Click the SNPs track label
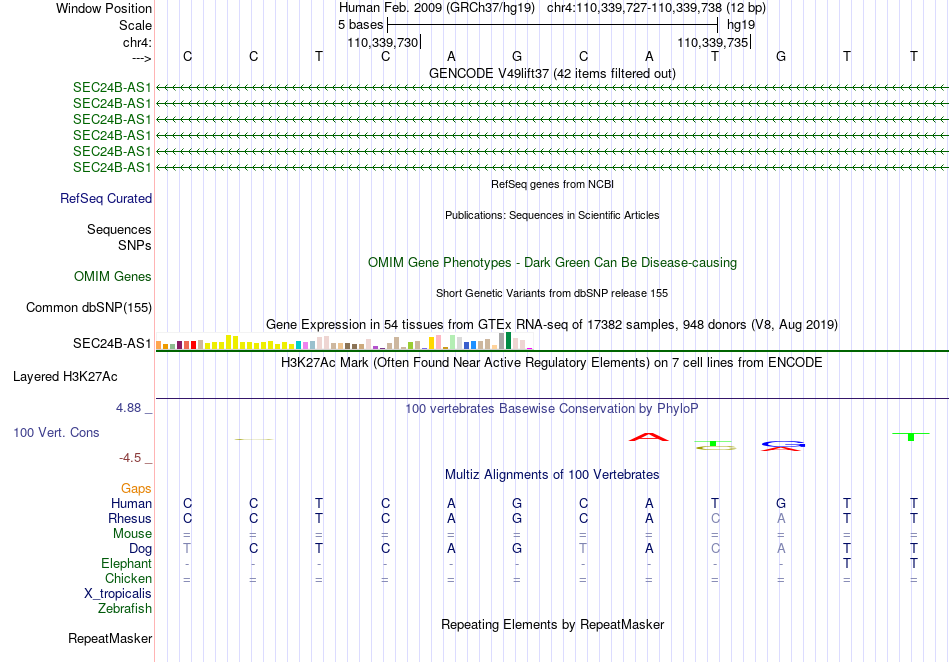 point(135,245)
